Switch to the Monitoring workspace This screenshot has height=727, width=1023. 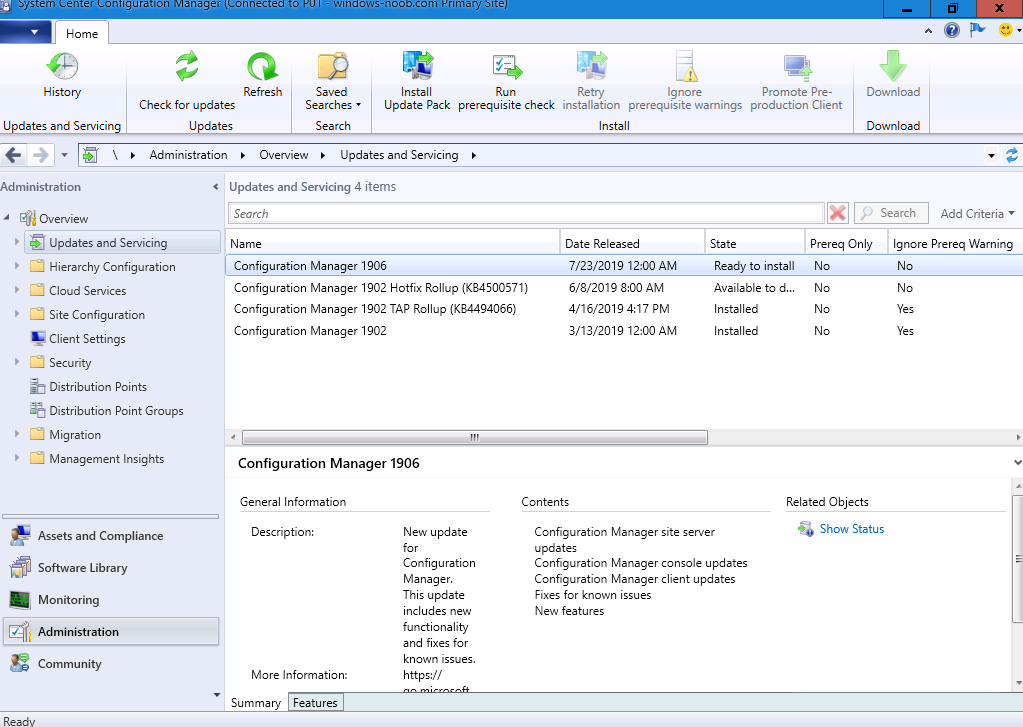(111, 600)
